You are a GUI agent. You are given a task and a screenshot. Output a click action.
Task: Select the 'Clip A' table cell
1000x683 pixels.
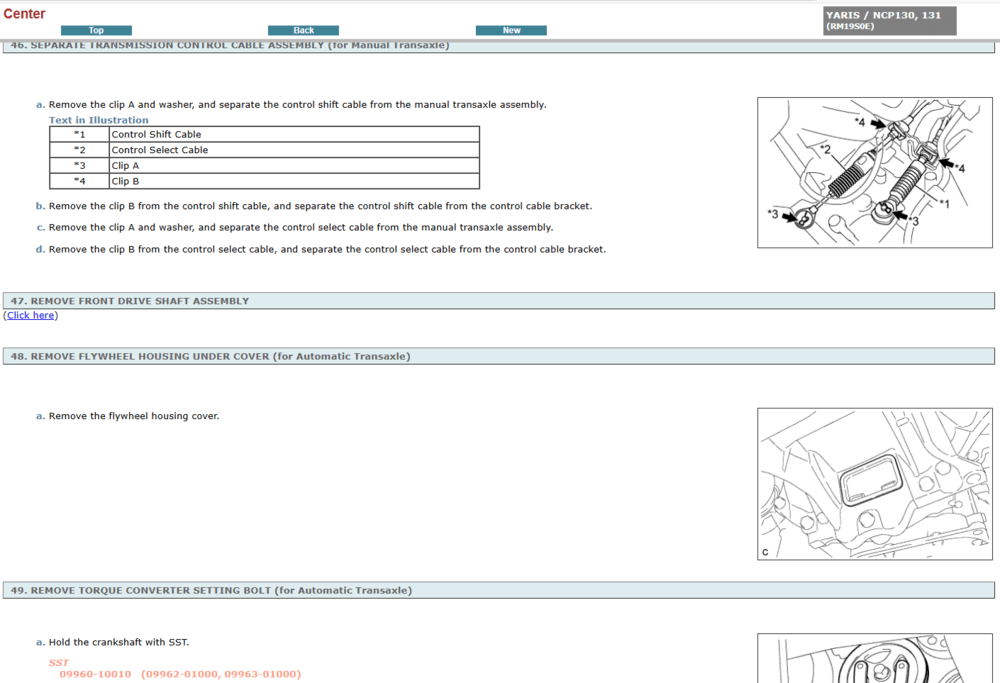pos(126,166)
